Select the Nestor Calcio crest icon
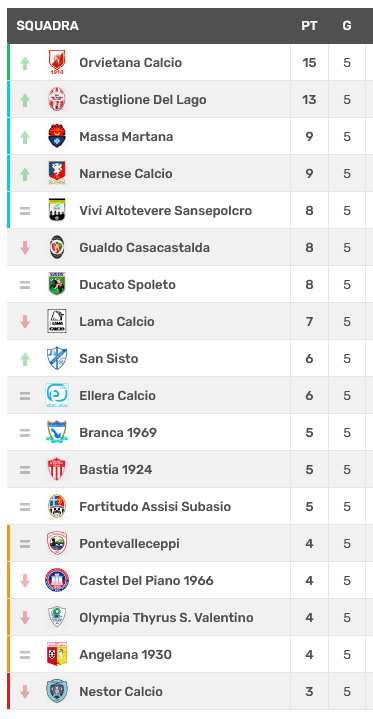Image resolution: width=373 pixels, height=719 pixels. click(57, 691)
